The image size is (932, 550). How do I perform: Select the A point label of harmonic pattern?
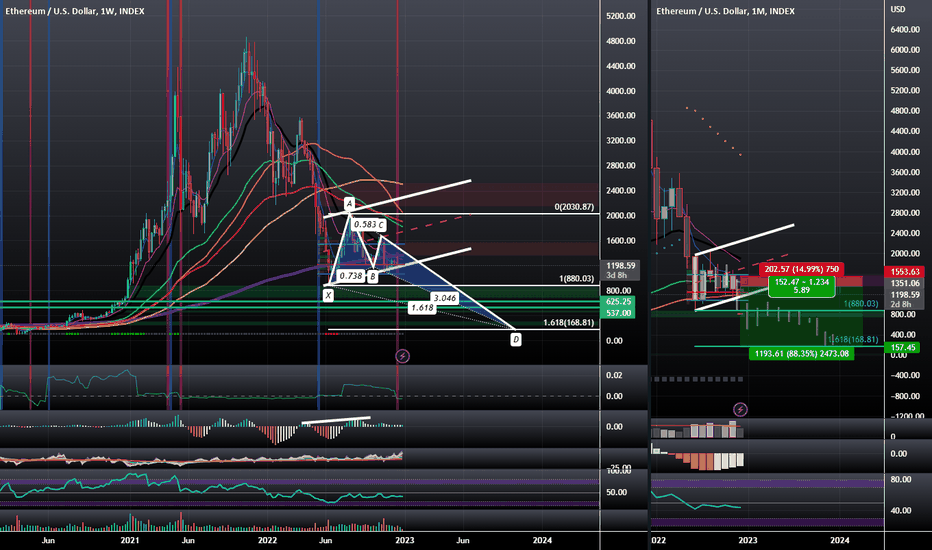350,204
